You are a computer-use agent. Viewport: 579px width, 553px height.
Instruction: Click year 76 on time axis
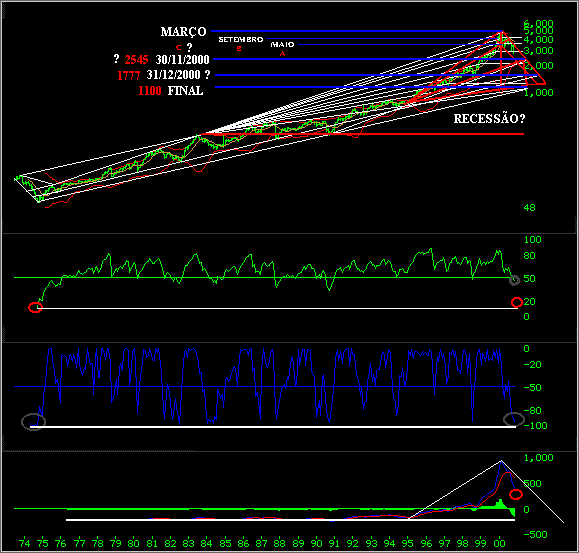point(61,543)
